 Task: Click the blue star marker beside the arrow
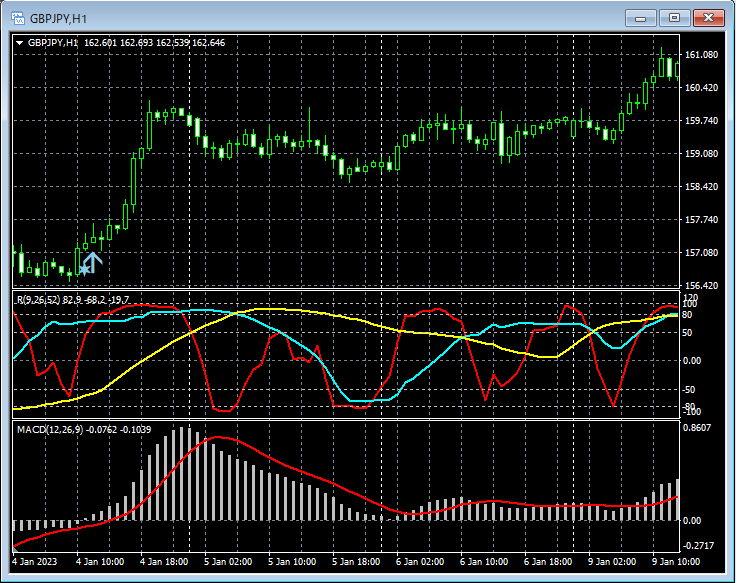[x=82, y=270]
